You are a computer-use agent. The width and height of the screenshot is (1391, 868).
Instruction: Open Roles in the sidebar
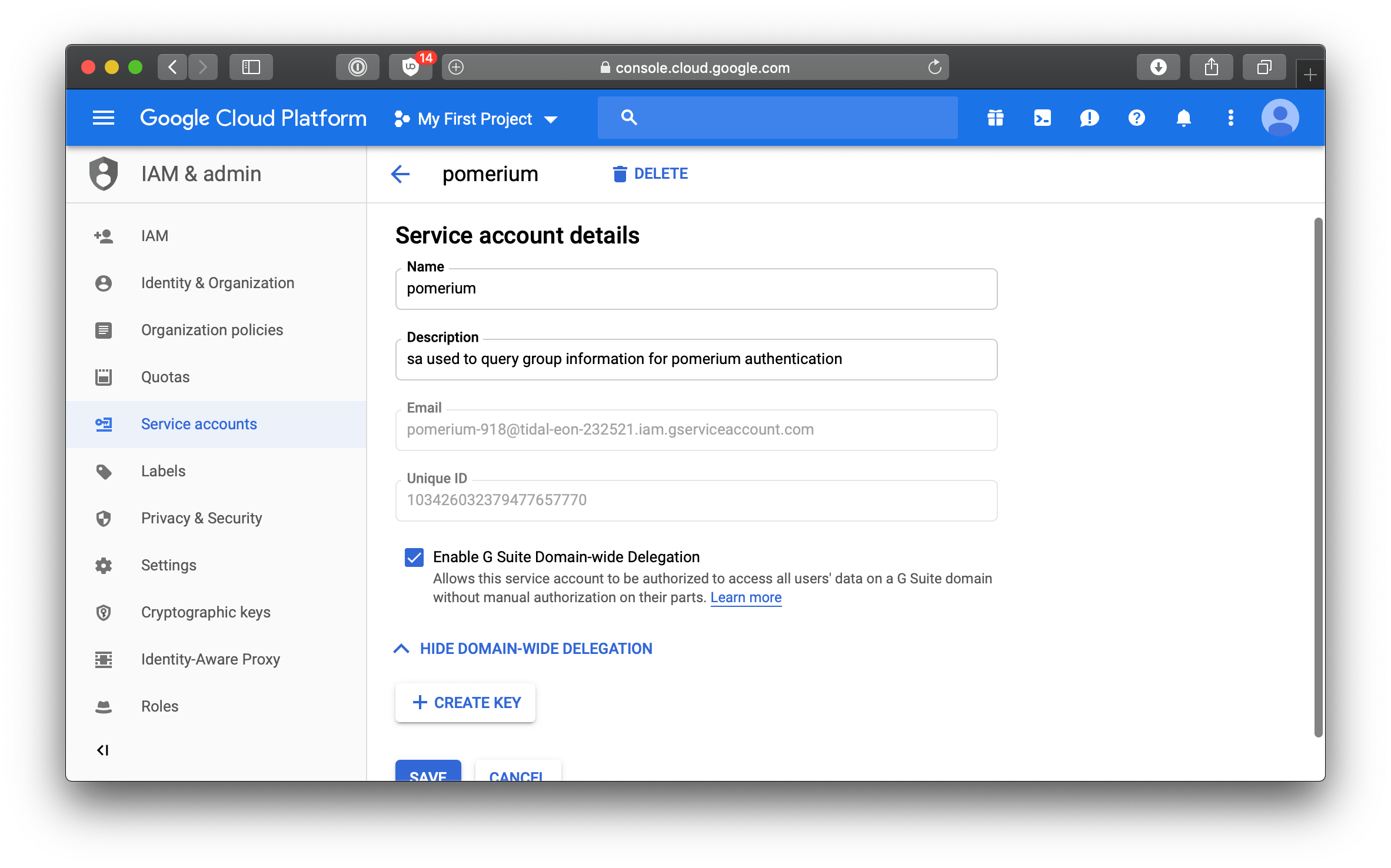coord(217,706)
